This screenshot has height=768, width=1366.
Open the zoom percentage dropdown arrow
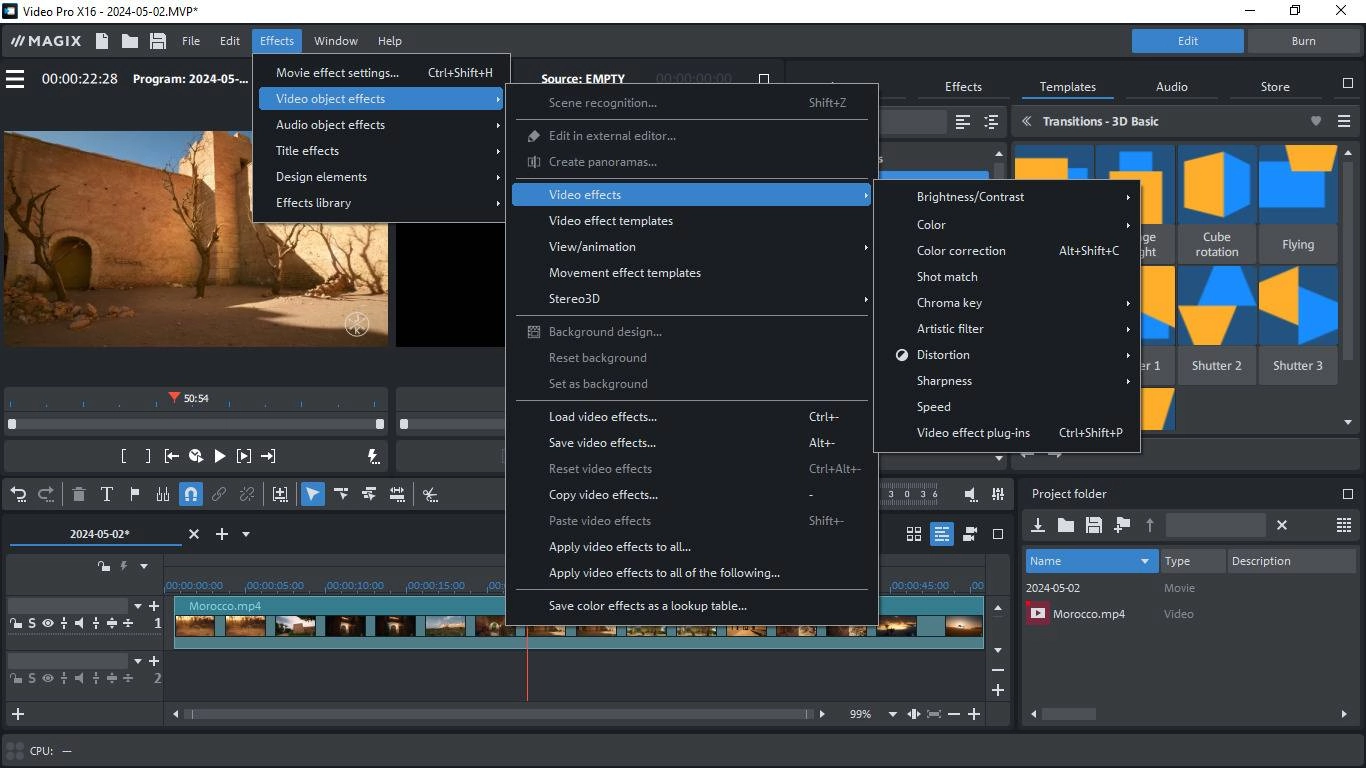pos(893,714)
